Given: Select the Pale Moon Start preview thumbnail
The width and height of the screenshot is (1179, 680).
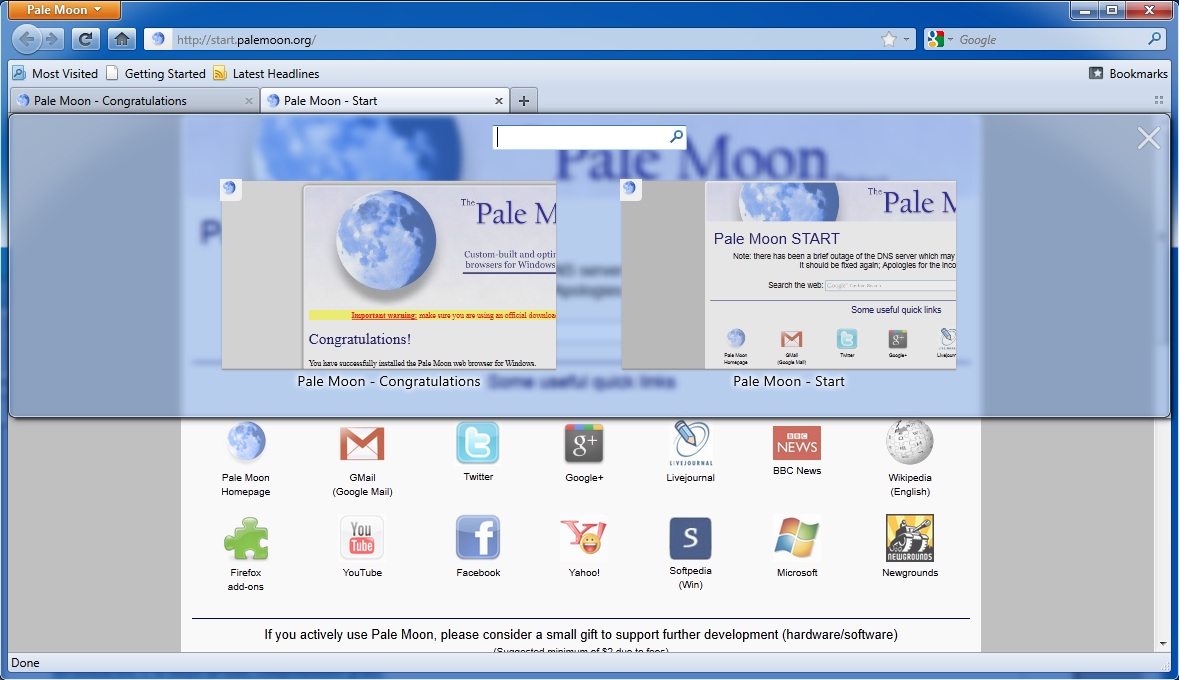Looking at the screenshot, I should point(789,275).
